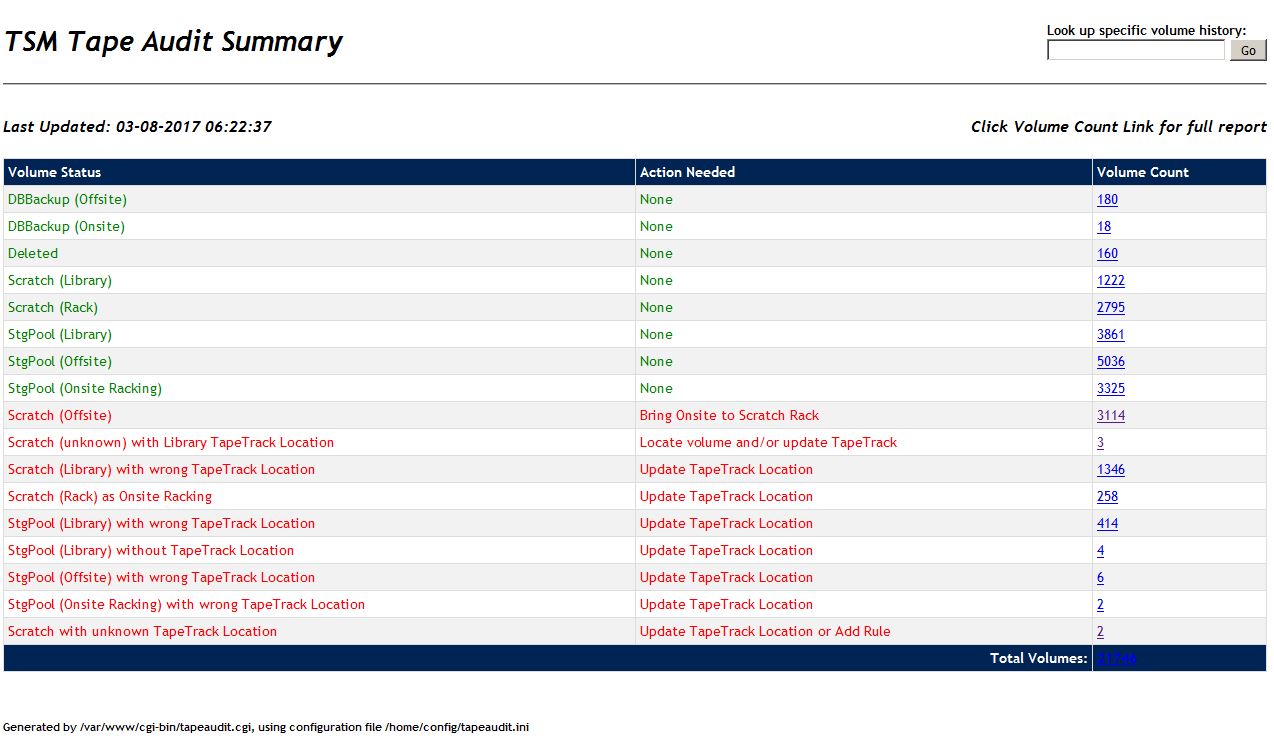1274x740 pixels.
Task: Click 'Scratch (Library) with wrong TapeTrack Location'
Action: (x=161, y=470)
